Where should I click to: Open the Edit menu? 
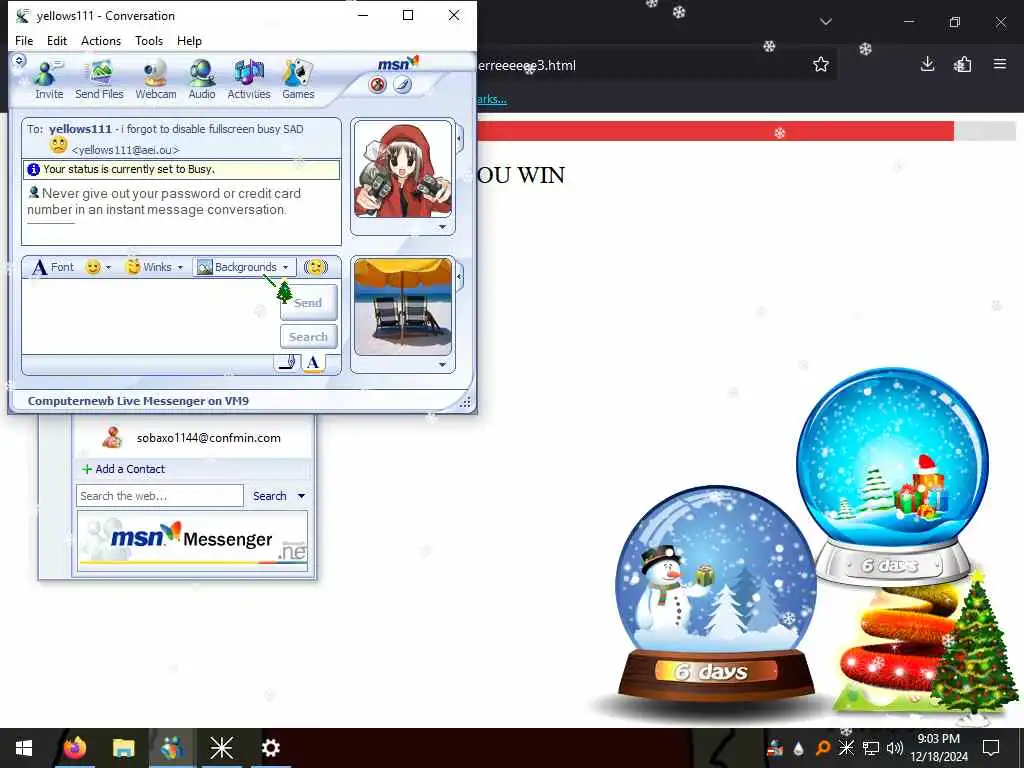pyautogui.click(x=57, y=40)
